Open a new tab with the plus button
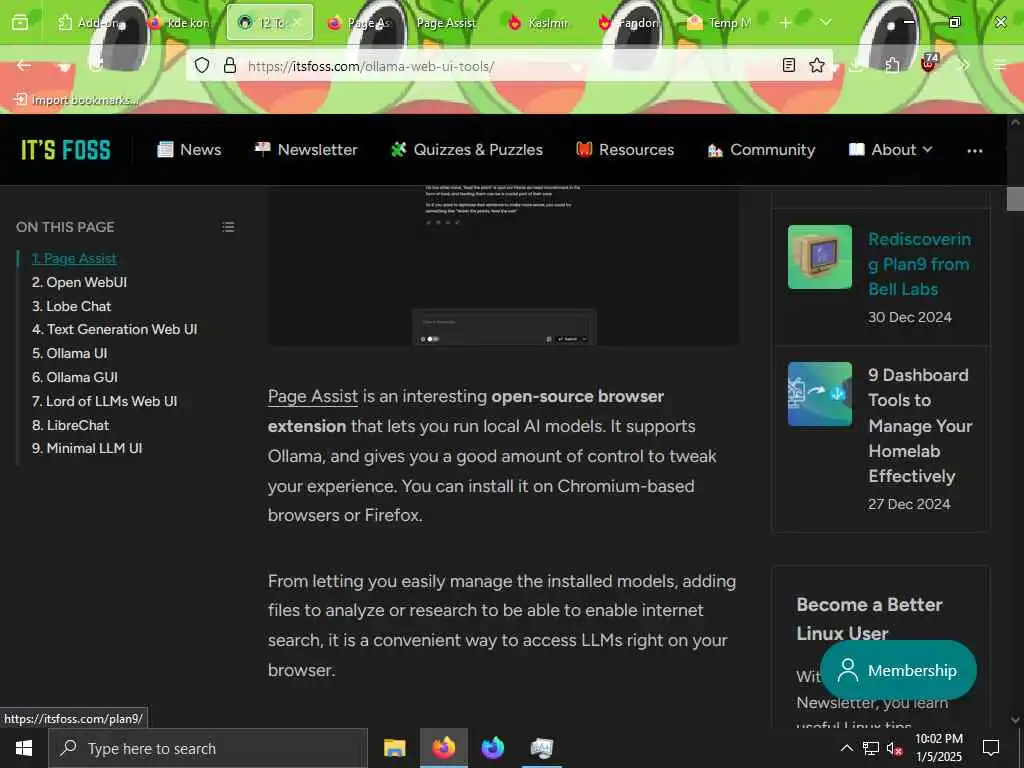This screenshot has width=1024, height=768. coord(786,23)
